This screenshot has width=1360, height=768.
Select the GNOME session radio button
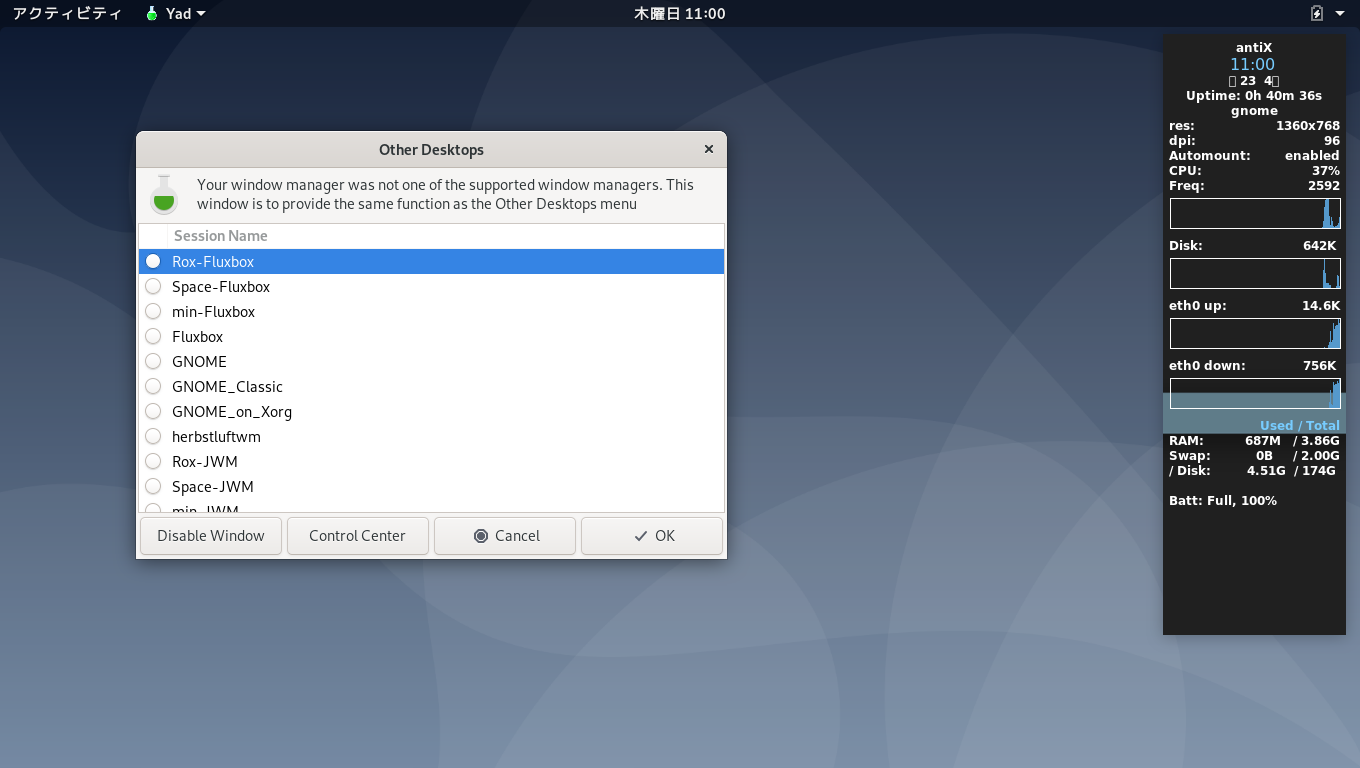153,361
